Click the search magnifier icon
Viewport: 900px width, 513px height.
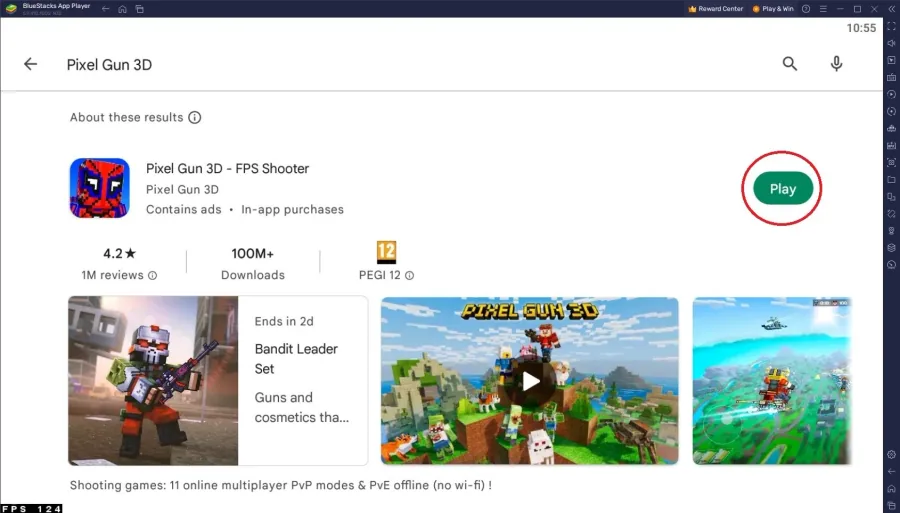point(790,64)
